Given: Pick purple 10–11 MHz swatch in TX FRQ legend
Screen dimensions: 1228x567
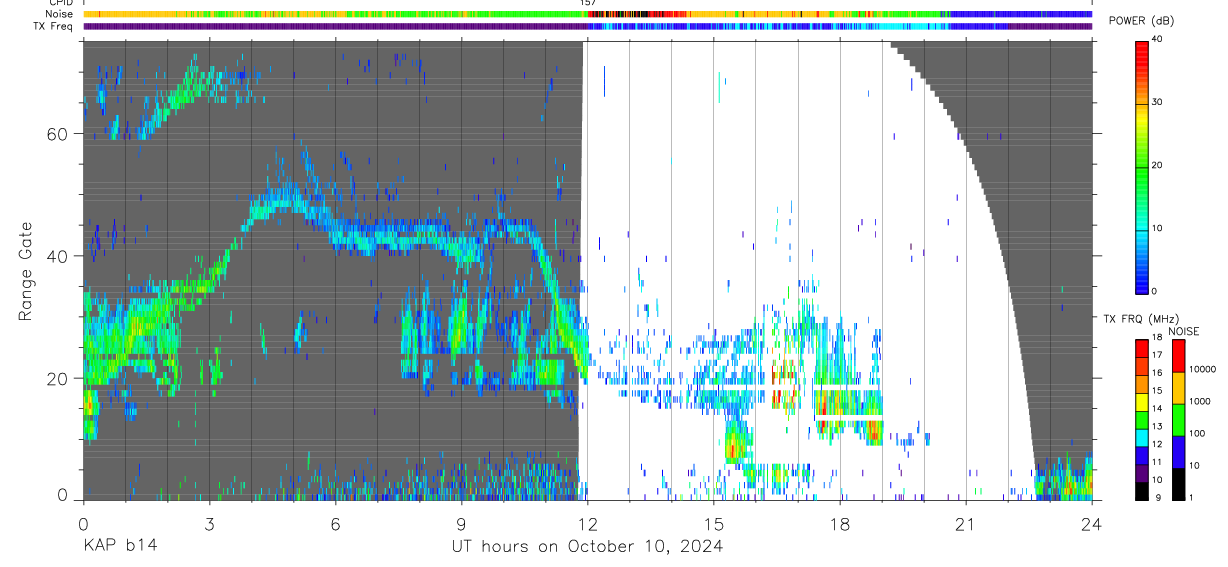Looking at the screenshot, I should click(1141, 471).
